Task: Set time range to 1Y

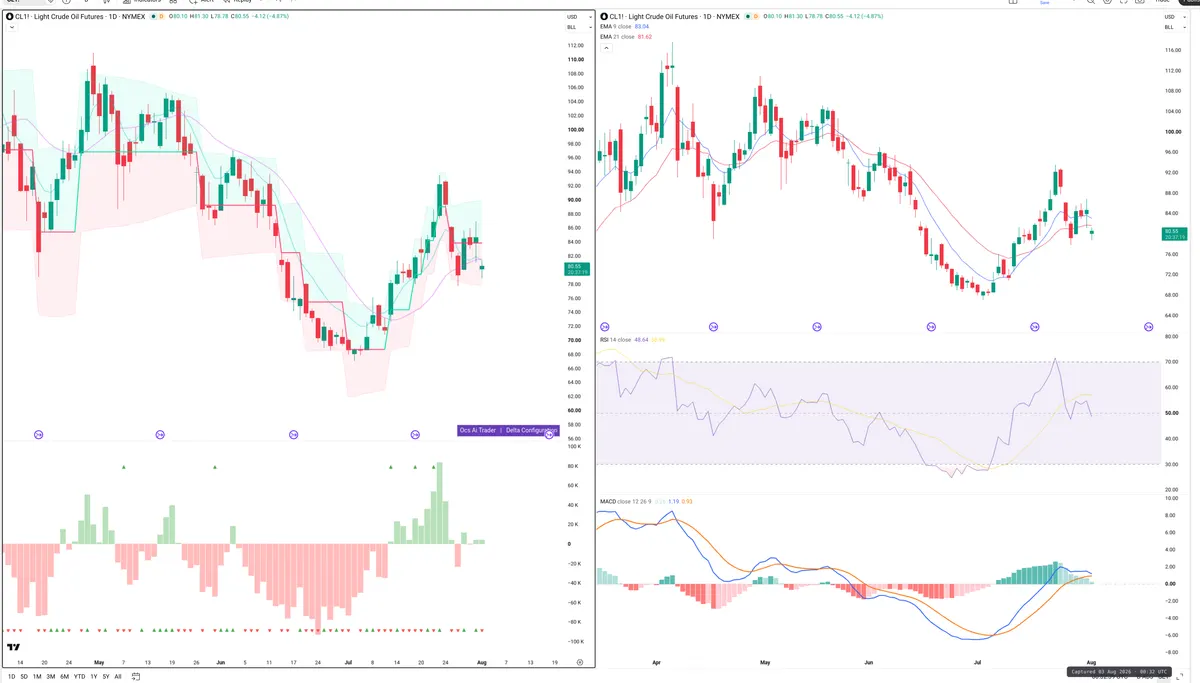Action: point(93,677)
